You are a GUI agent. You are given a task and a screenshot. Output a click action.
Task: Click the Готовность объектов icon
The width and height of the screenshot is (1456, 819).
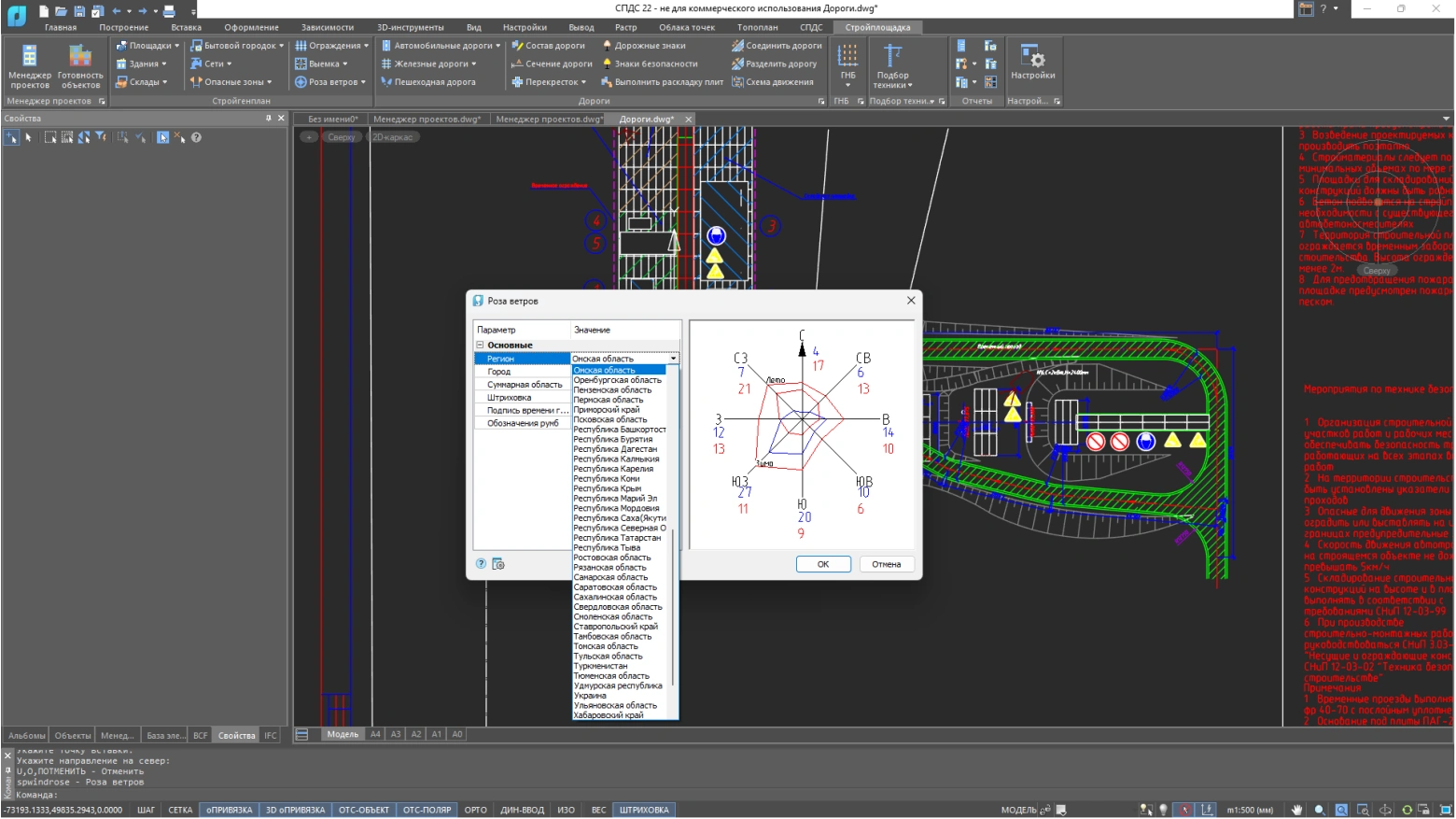pos(80,65)
